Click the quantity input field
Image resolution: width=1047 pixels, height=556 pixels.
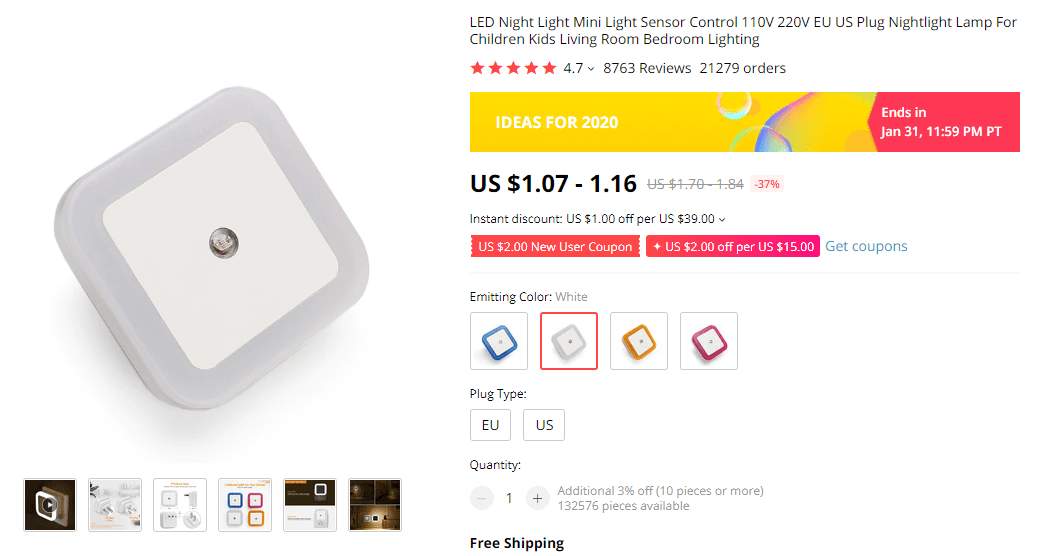click(509, 498)
